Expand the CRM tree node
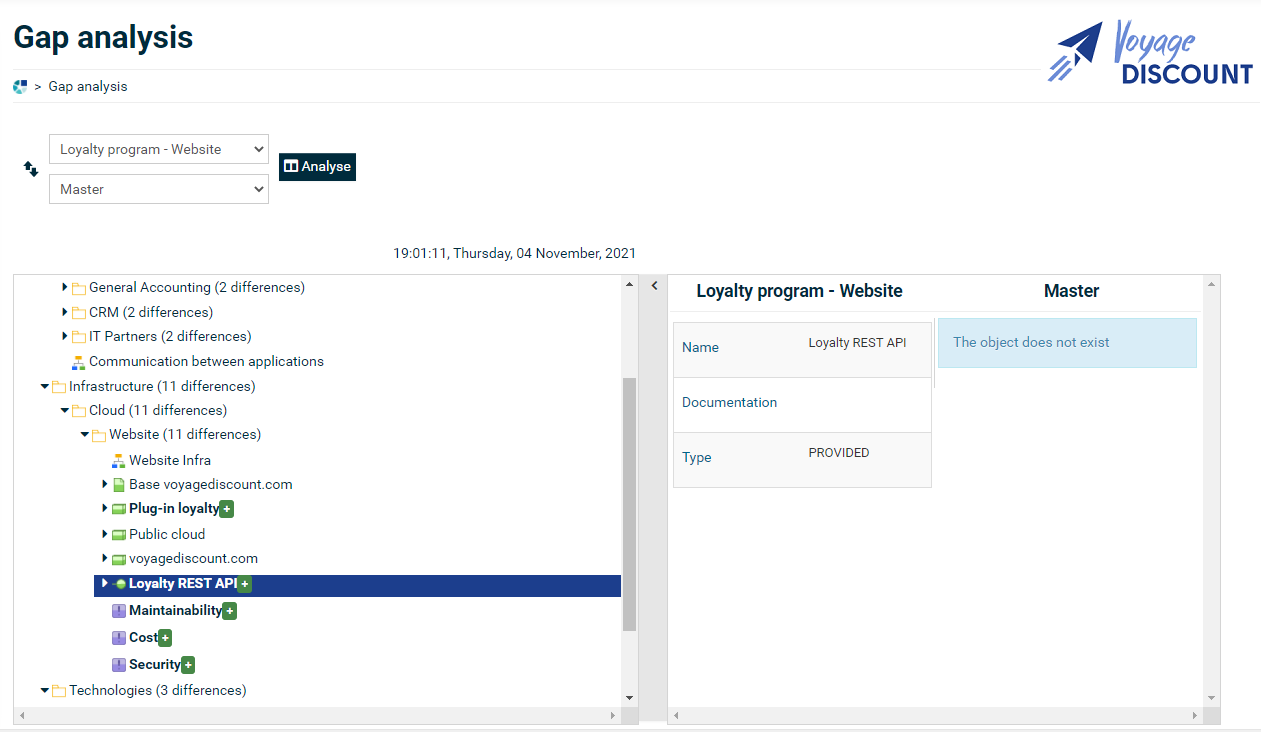 click(65, 313)
